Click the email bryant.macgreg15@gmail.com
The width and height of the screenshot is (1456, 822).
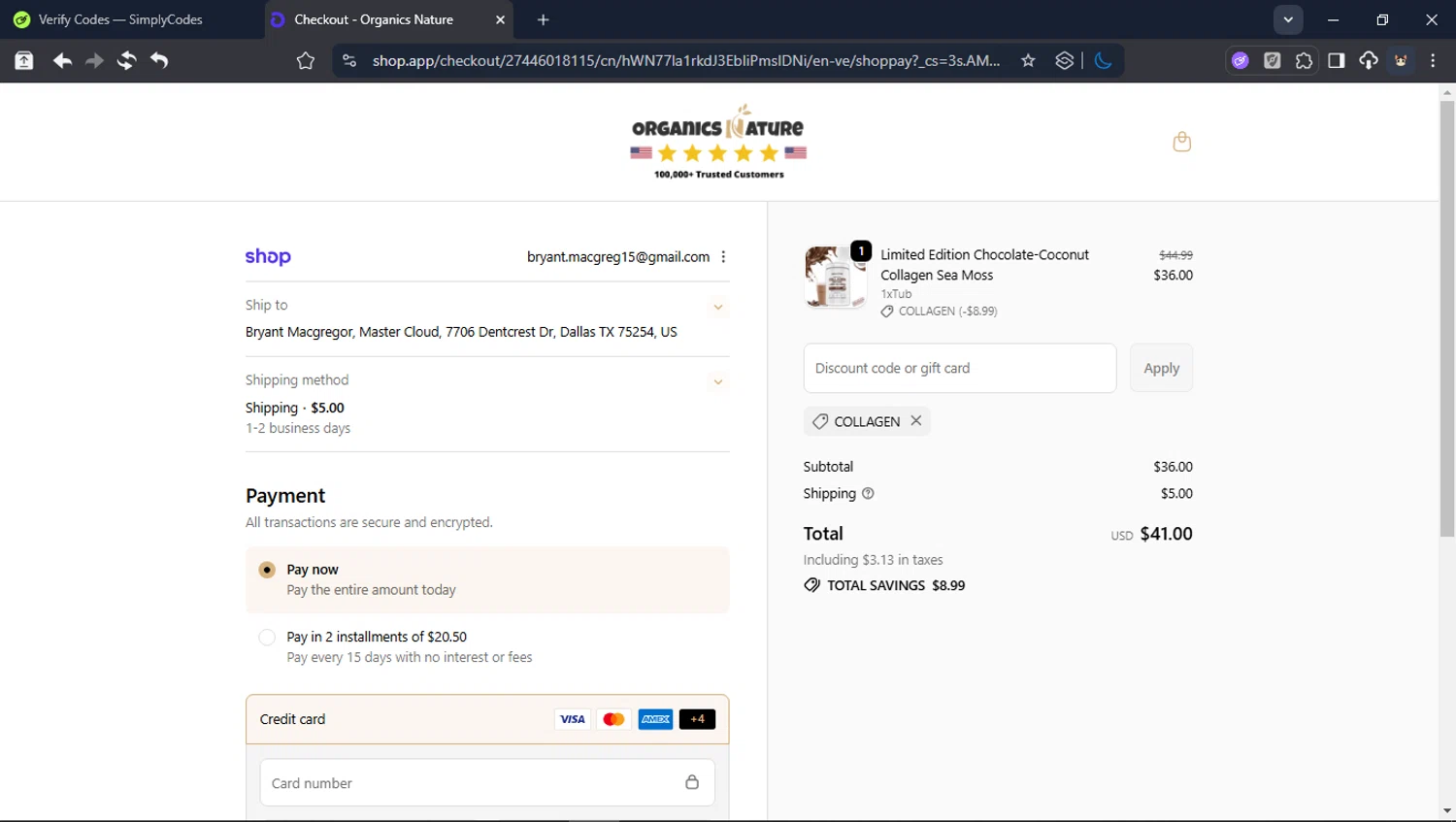(618, 257)
